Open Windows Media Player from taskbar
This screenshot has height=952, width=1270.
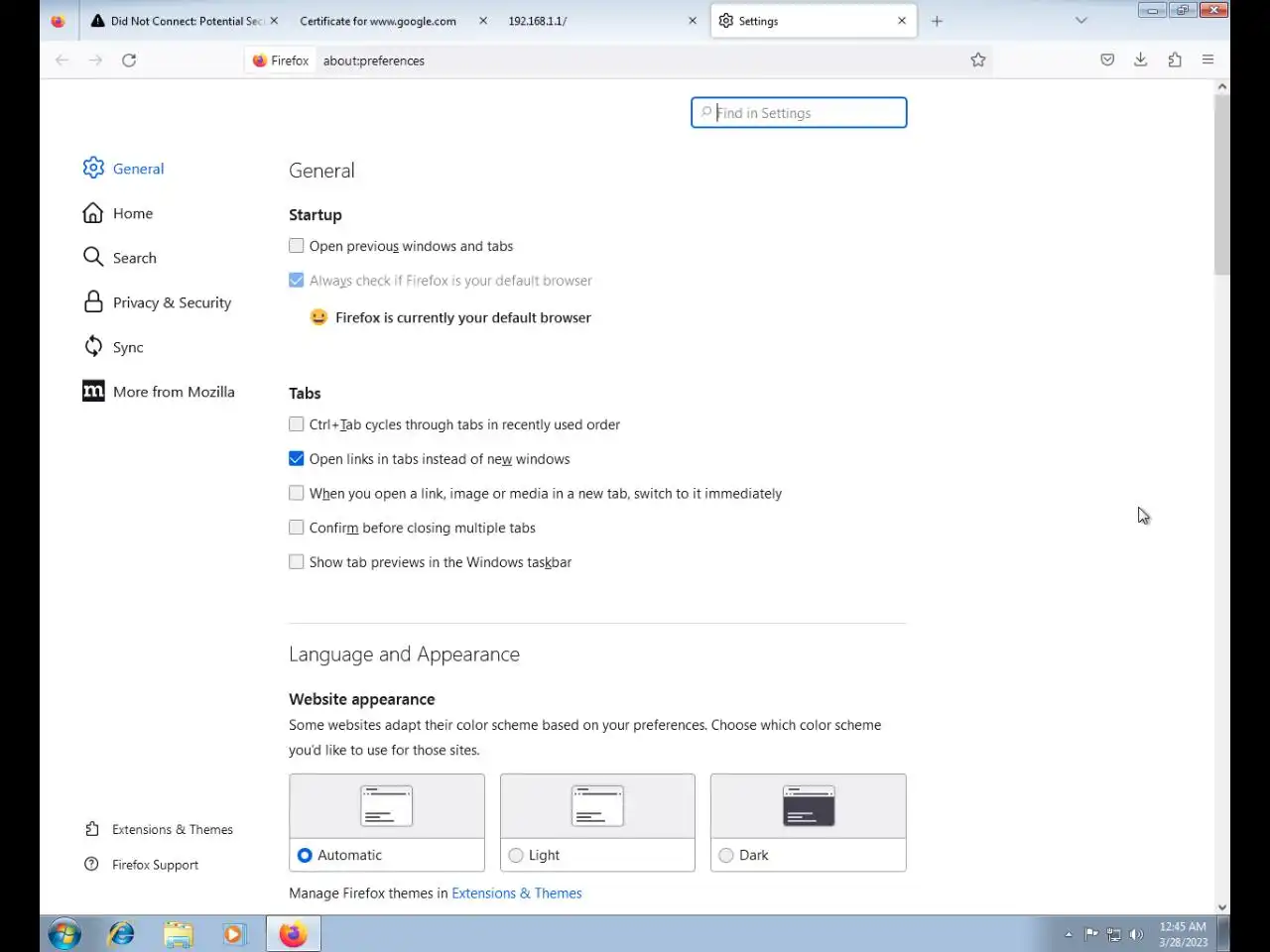(235, 934)
